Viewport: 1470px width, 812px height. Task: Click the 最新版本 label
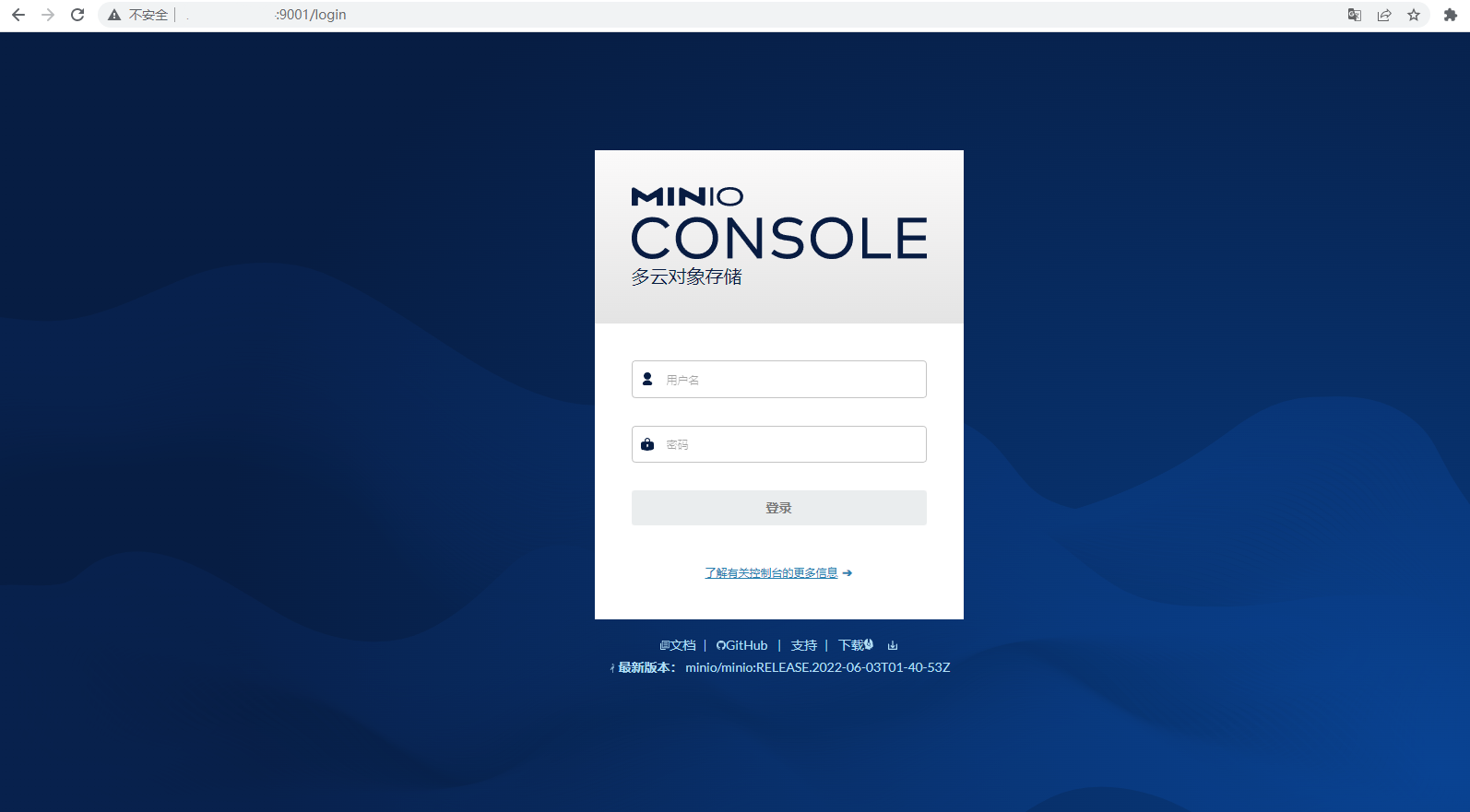click(646, 667)
